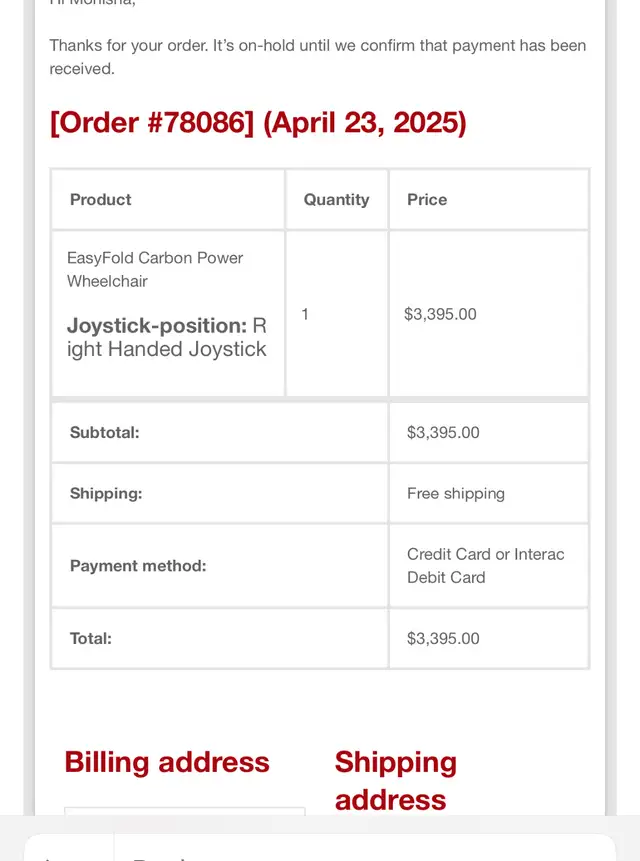Click the Subtotal label
640x861 pixels.
tap(104, 432)
